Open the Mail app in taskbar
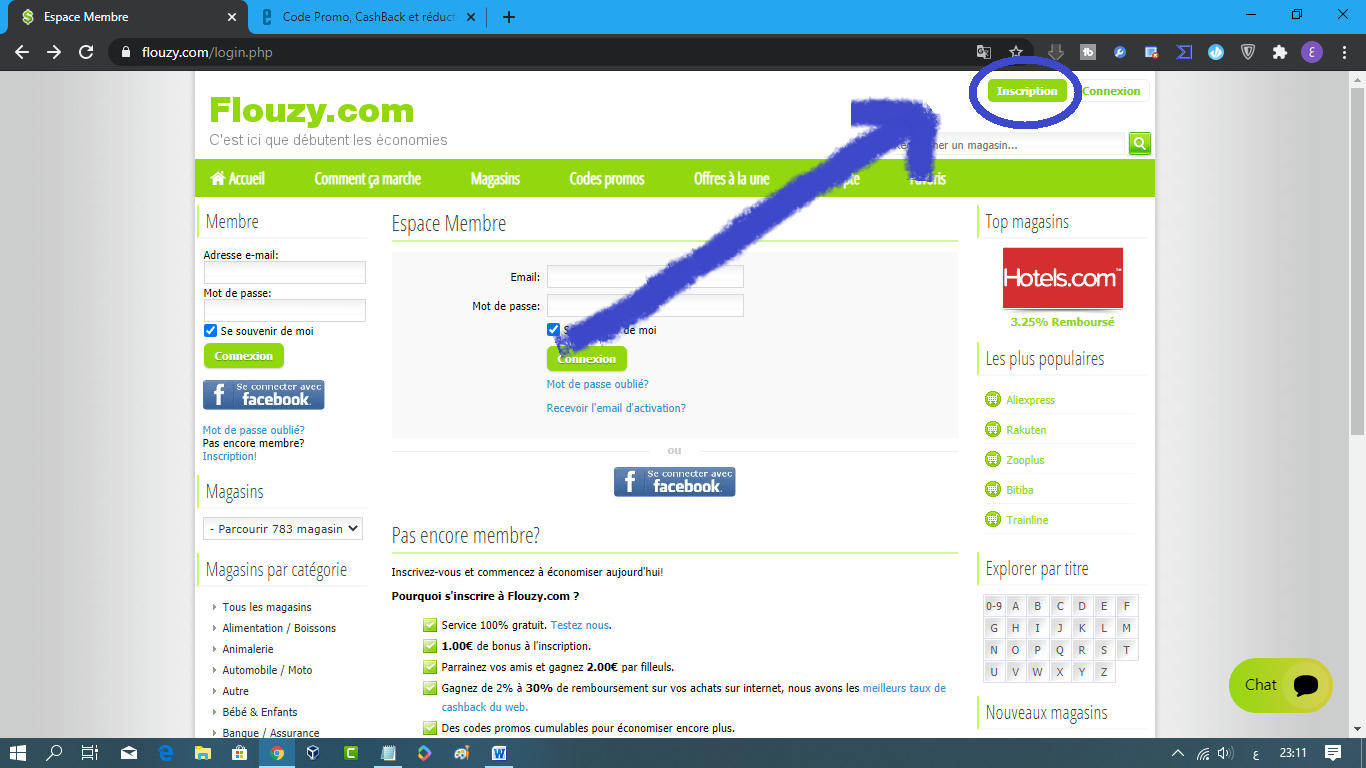 point(129,753)
